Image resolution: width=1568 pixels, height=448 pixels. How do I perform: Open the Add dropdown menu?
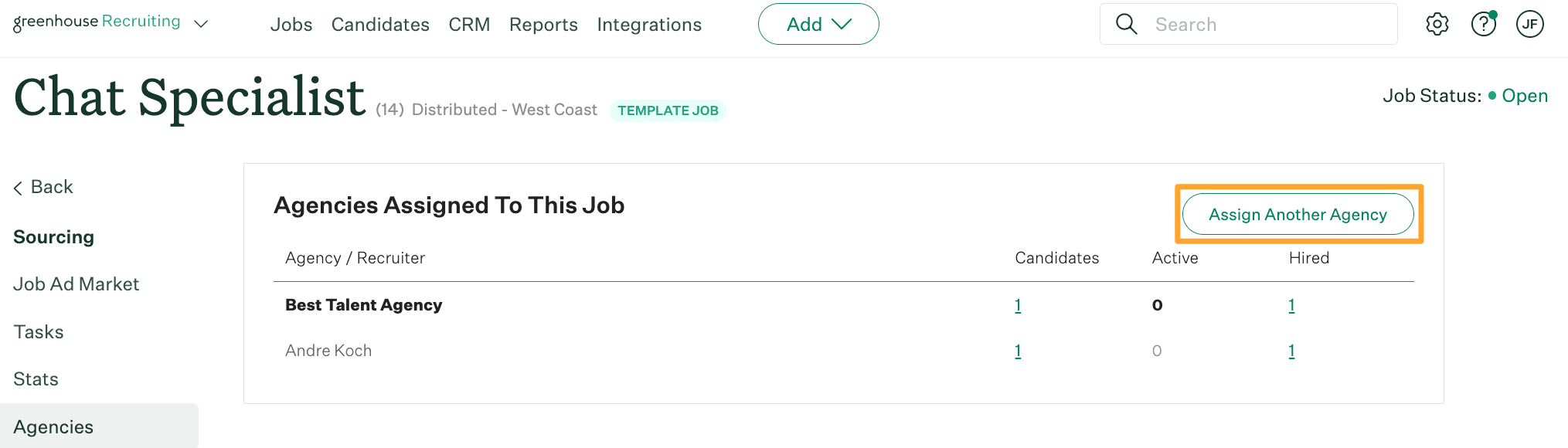pyautogui.click(x=818, y=24)
